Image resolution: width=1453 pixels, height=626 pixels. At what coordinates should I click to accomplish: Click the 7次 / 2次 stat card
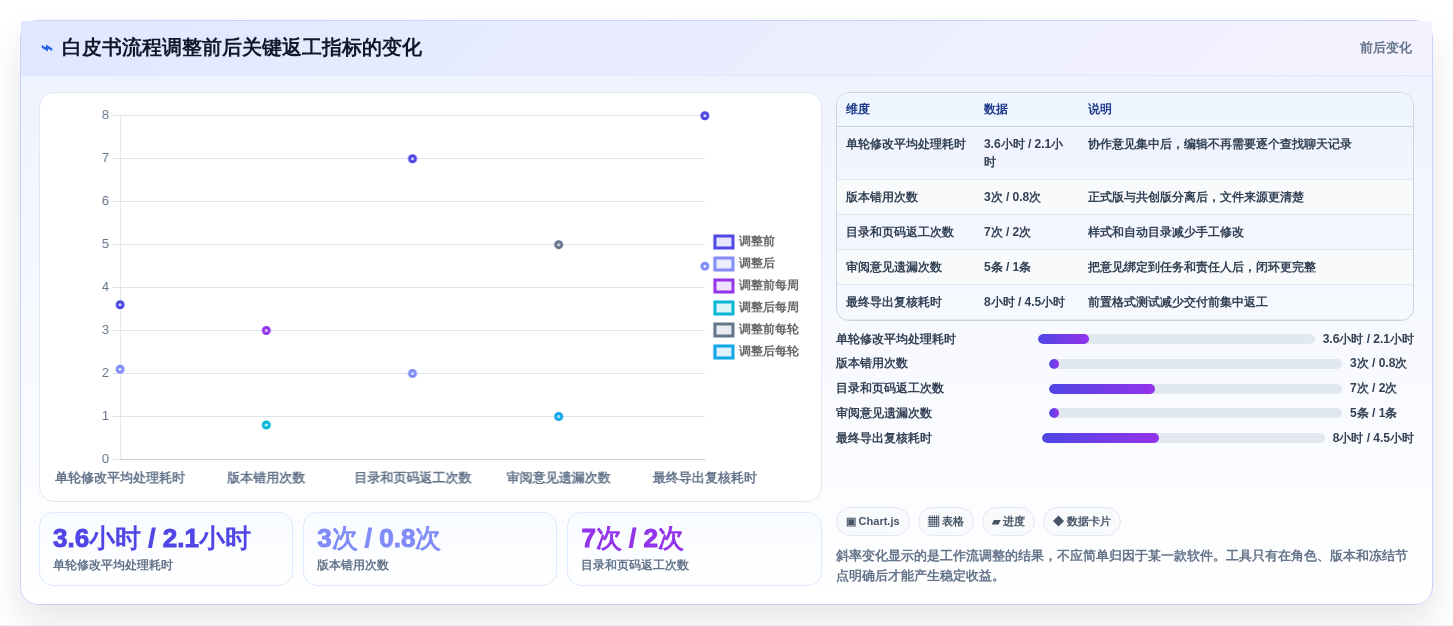click(x=694, y=549)
